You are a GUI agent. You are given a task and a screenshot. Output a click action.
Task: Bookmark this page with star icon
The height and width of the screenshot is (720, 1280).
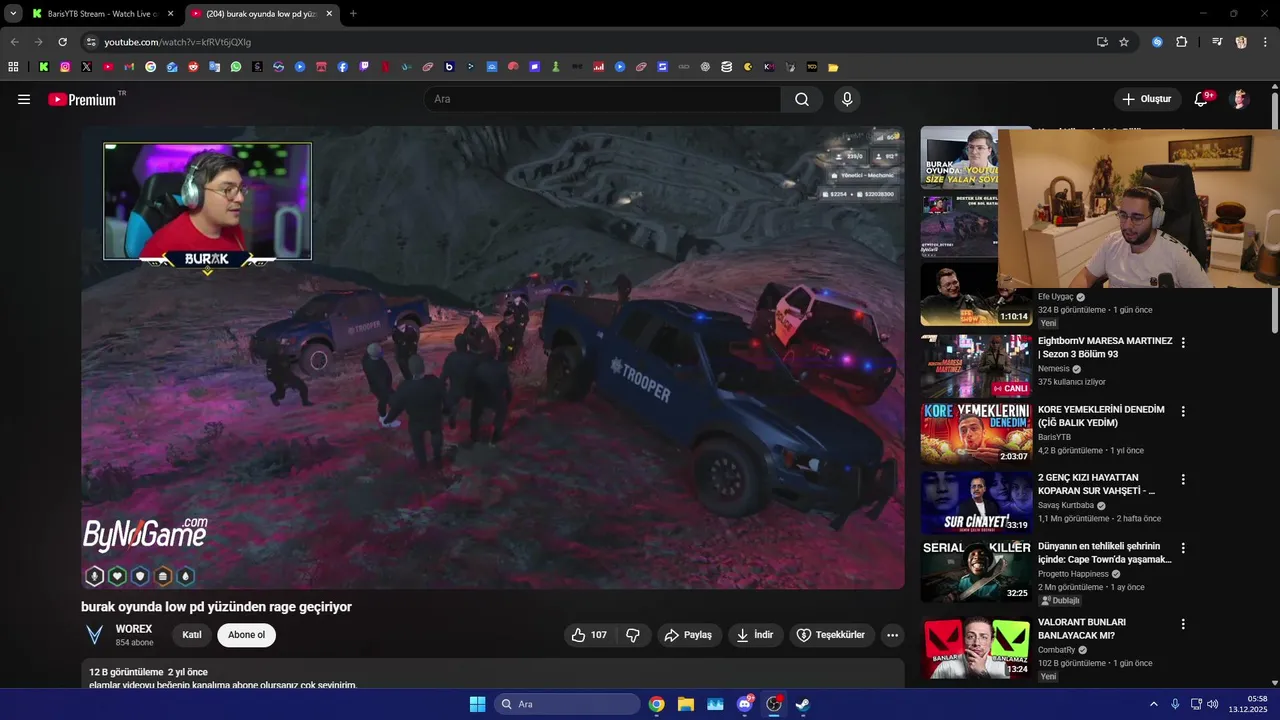point(1124,42)
